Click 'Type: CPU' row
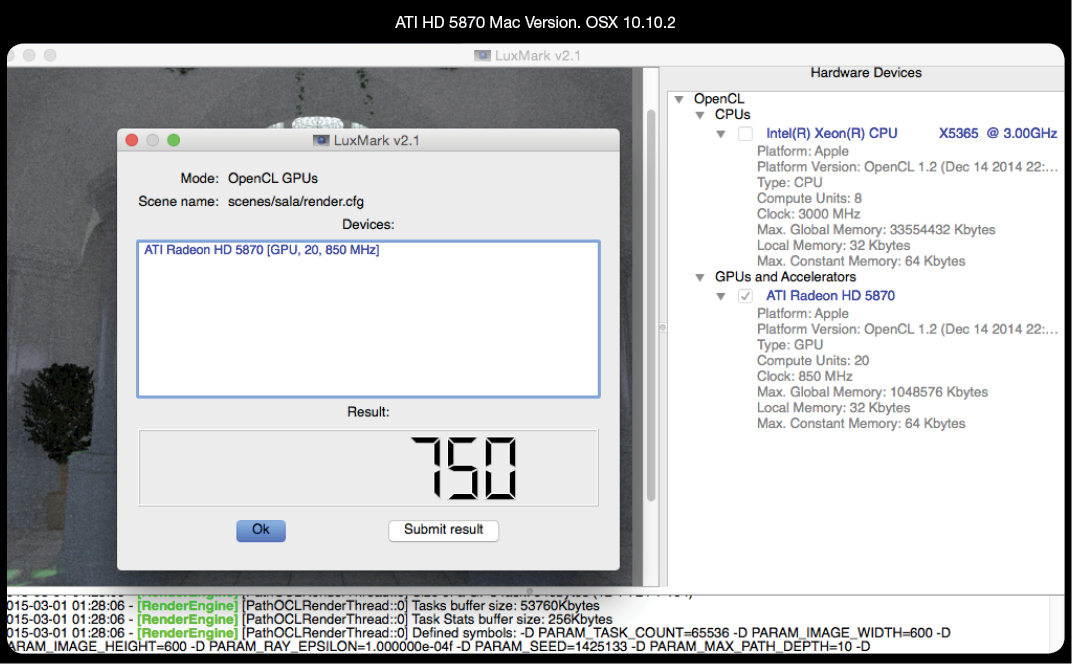 [x=789, y=183]
